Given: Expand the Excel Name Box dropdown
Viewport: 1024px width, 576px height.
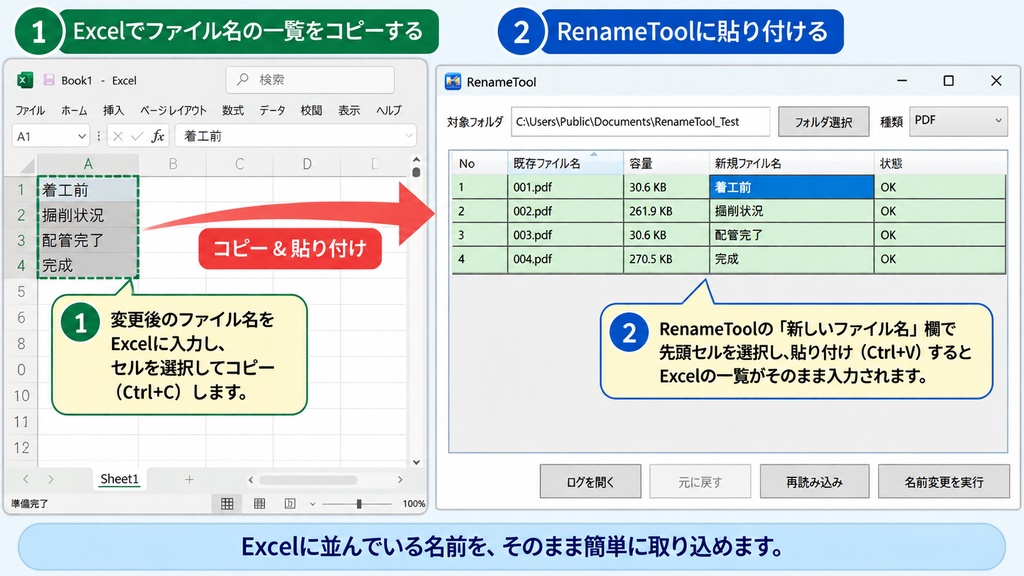Looking at the screenshot, I should [x=82, y=136].
